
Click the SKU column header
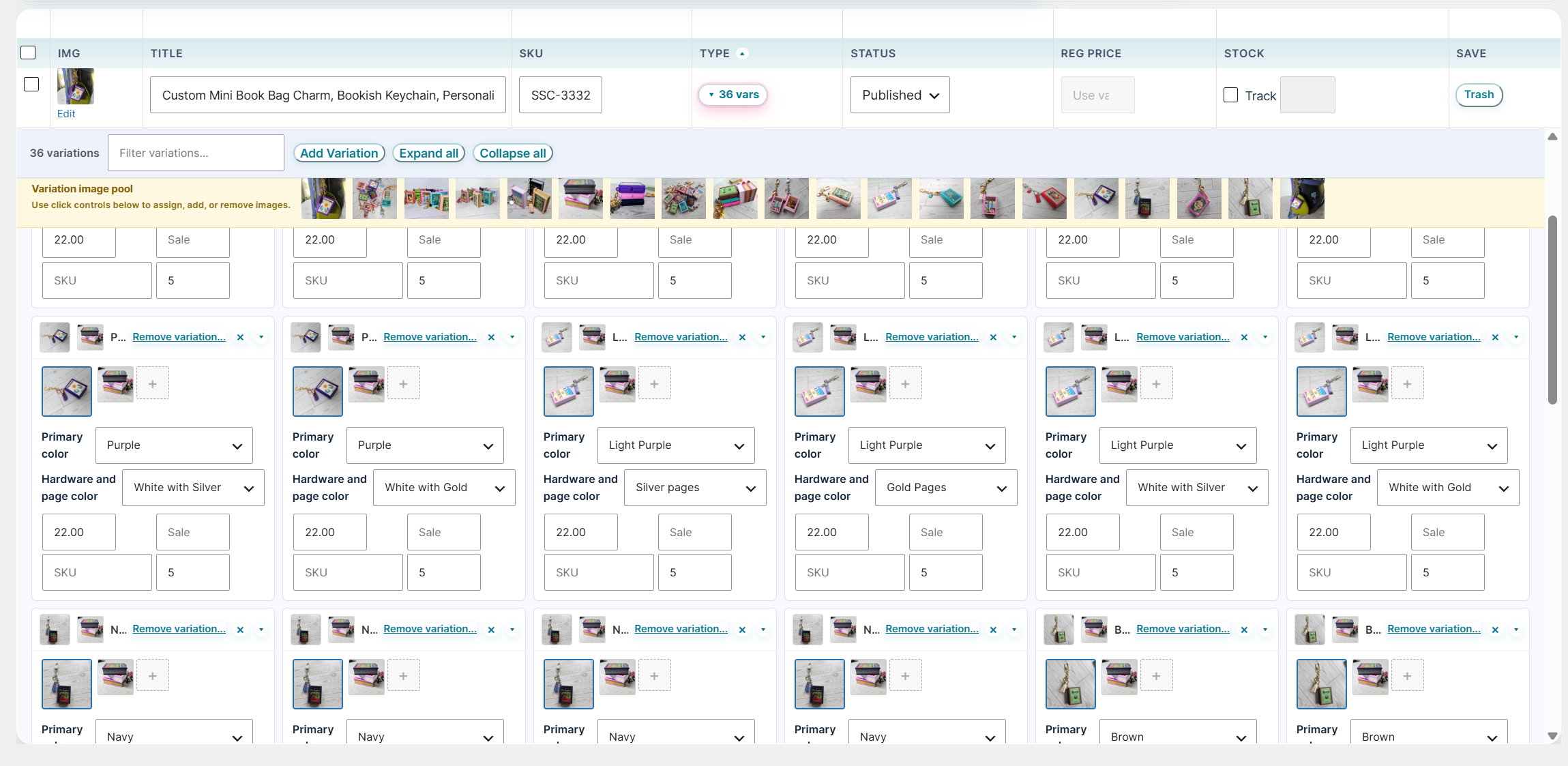[x=531, y=53]
